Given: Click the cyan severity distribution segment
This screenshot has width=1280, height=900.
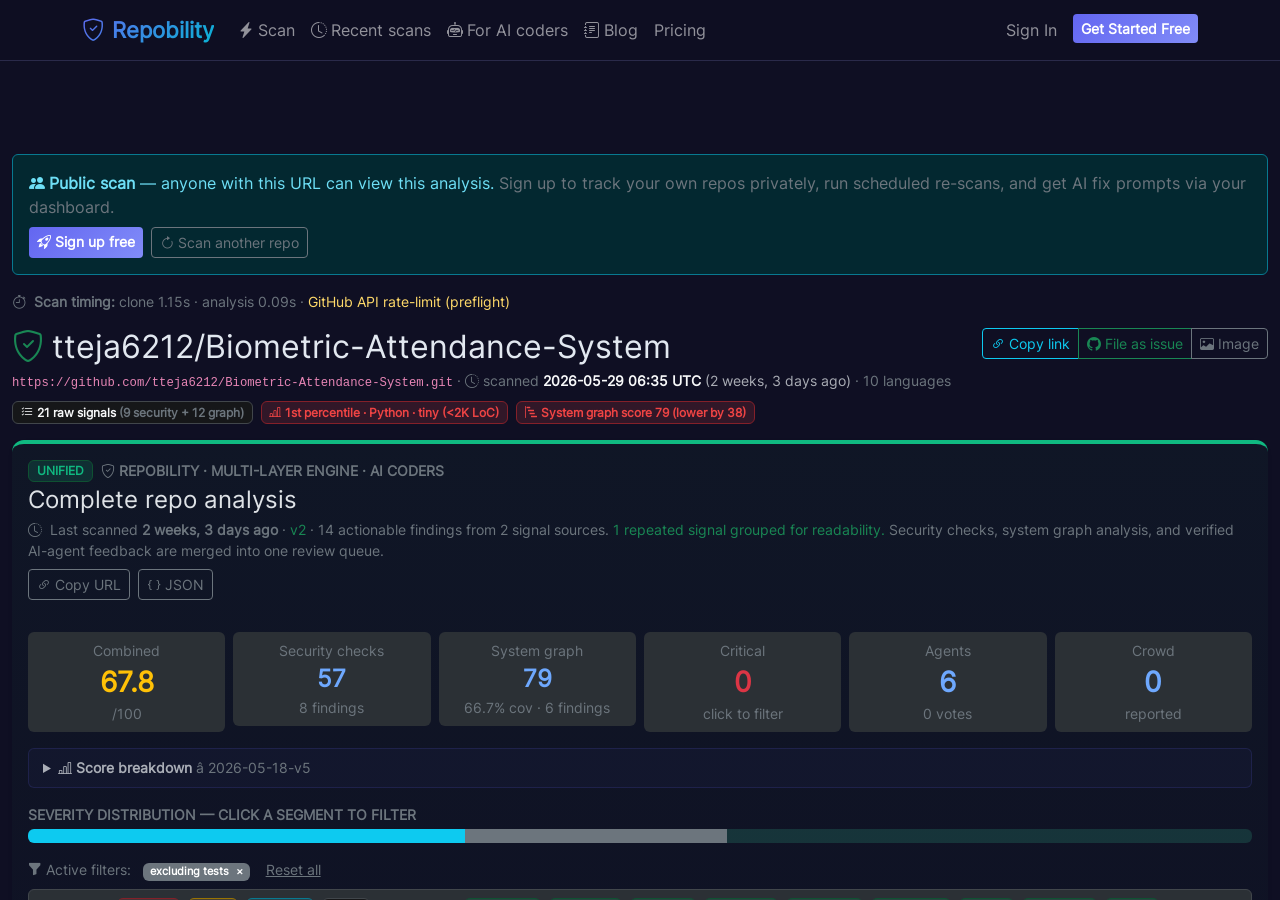Looking at the screenshot, I should point(246,836).
